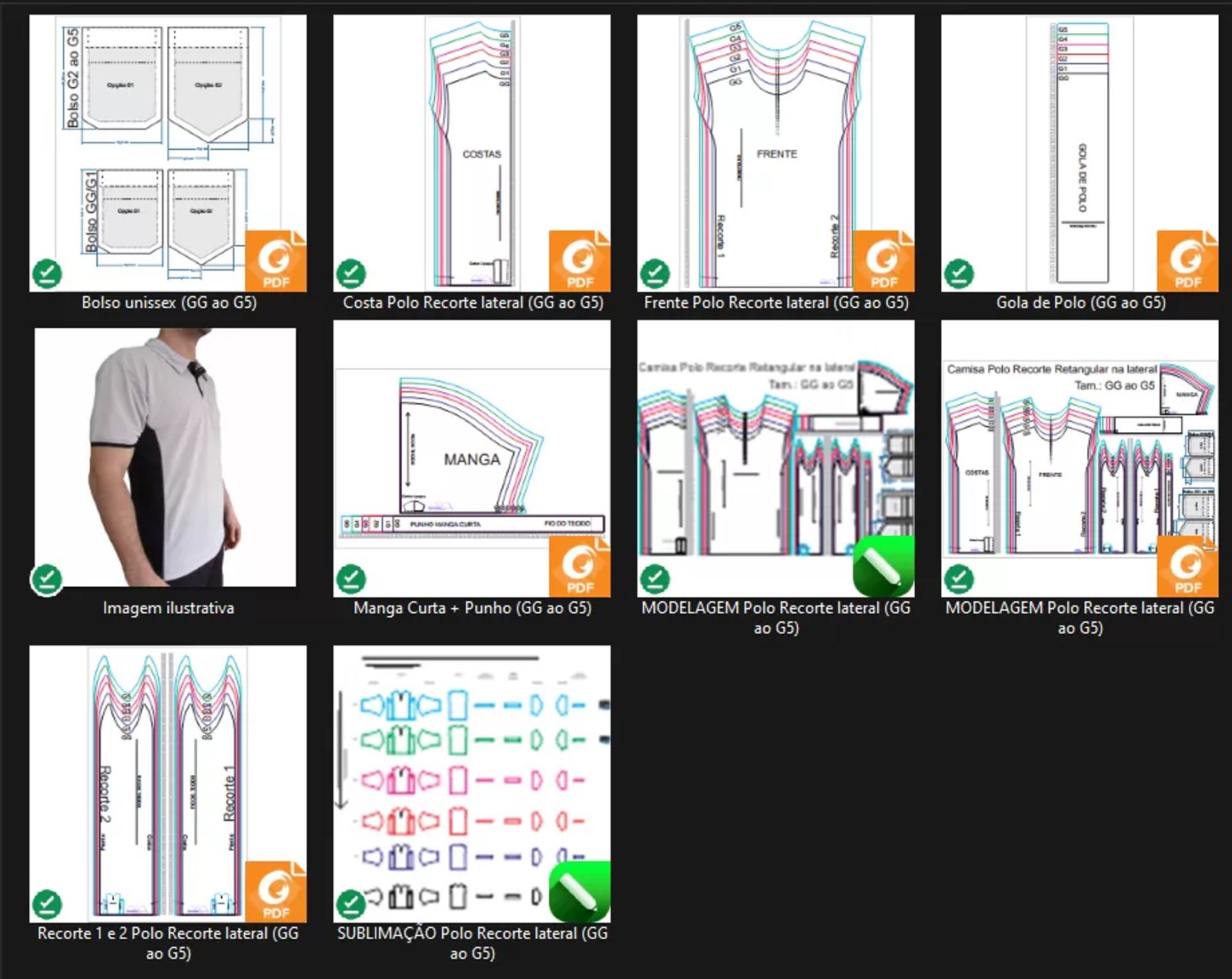
Task: Click PDF badge on Costa Polo file
Action: point(579,261)
